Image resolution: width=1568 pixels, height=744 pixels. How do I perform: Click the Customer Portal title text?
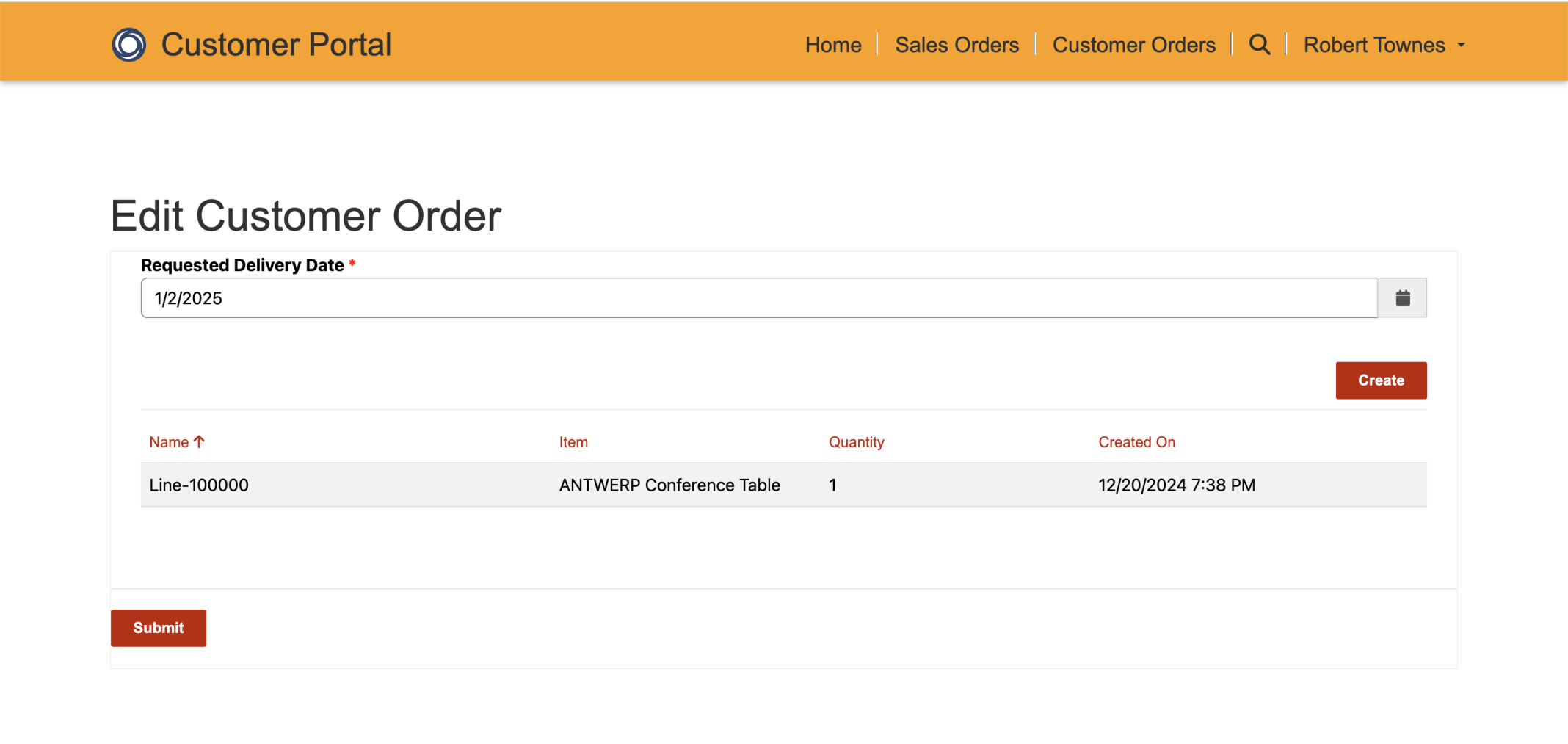pyautogui.click(x=276, y=45)
